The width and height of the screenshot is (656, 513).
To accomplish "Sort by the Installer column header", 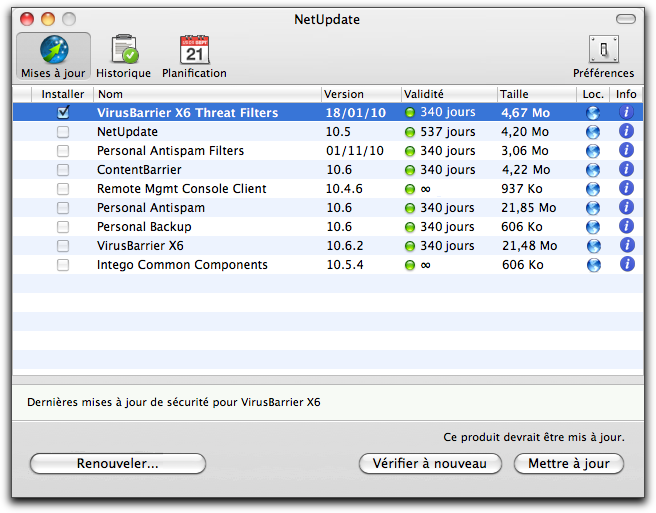I will coord(63,94).
